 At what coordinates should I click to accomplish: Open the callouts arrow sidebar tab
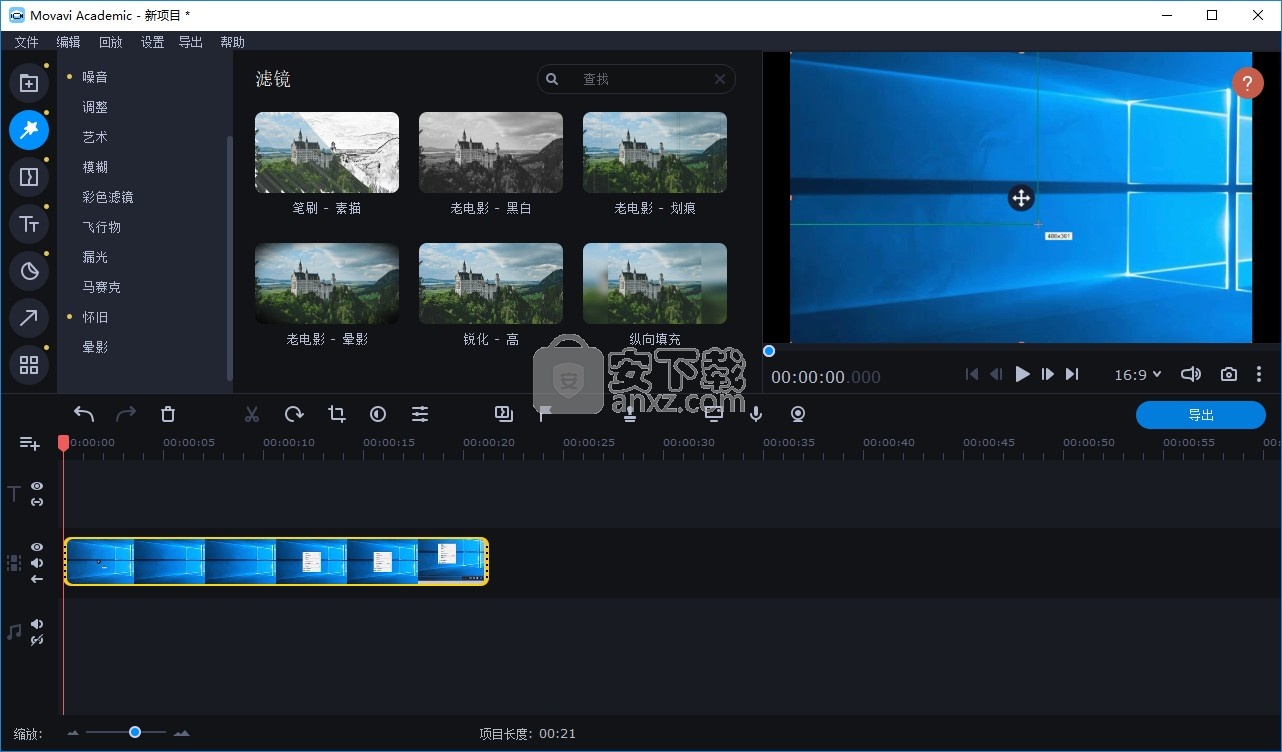29,318
